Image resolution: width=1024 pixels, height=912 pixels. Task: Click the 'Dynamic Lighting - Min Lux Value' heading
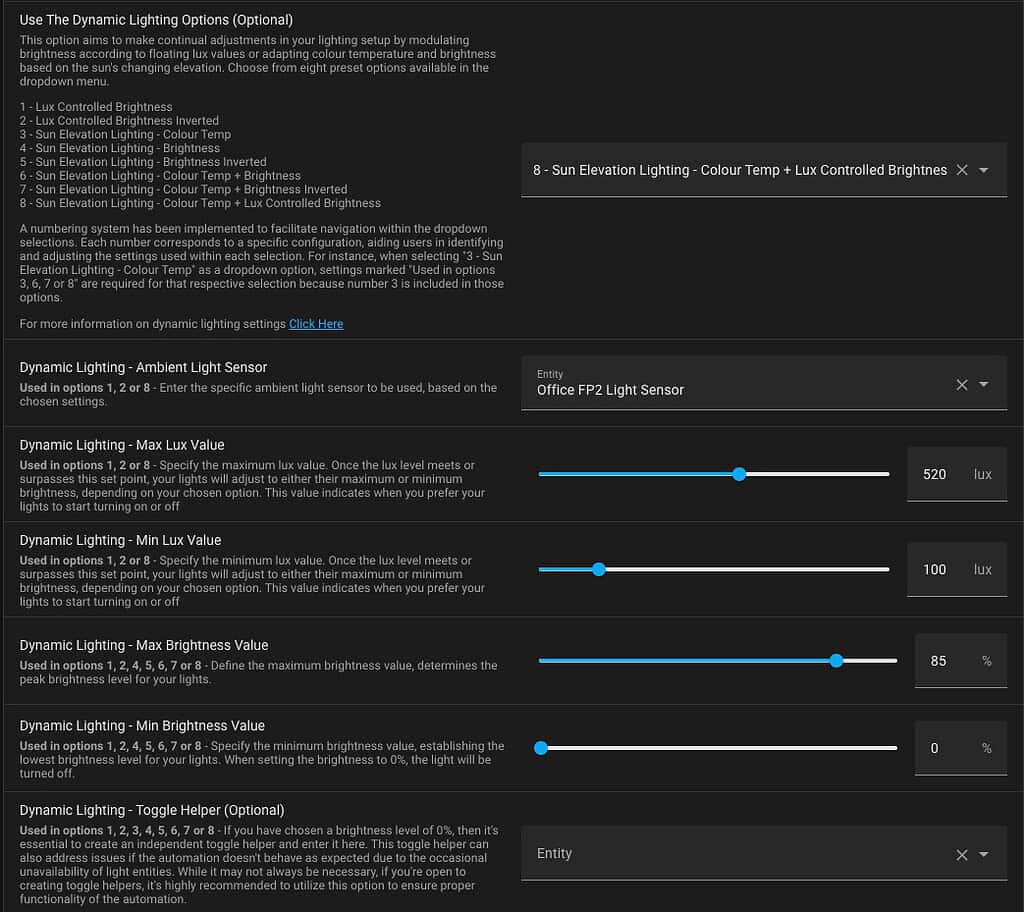pyautogui.click(x=120, y=540)
